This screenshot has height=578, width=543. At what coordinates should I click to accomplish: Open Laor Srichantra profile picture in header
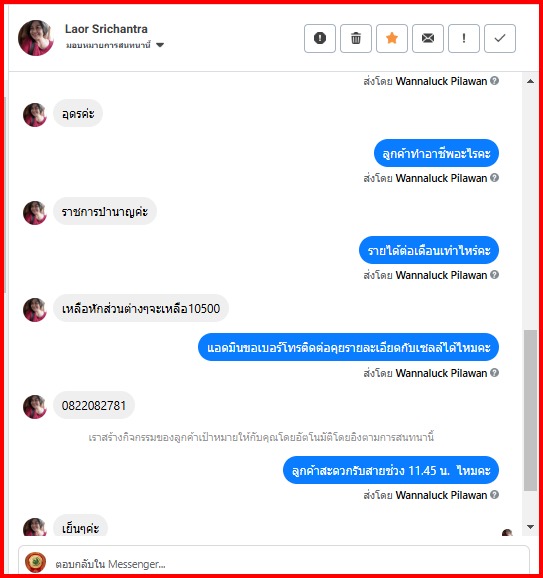pos(35,38)
